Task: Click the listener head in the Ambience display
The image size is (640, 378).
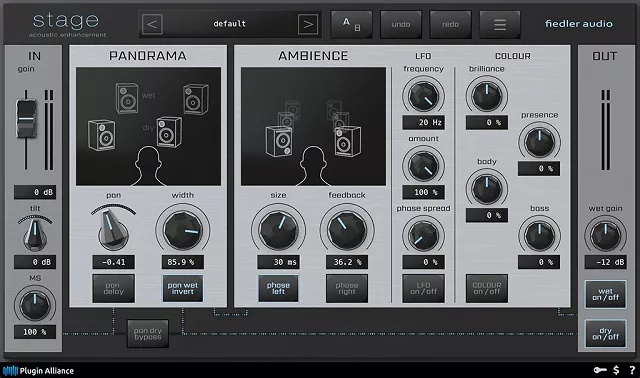Action: click(x=313, y=165)
